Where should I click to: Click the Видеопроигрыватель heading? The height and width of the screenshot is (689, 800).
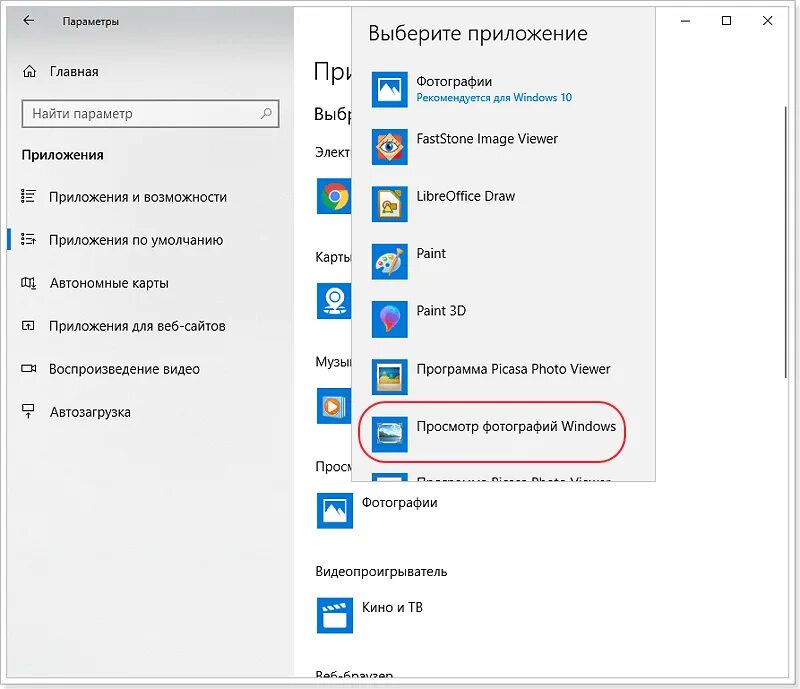(381, 572)
